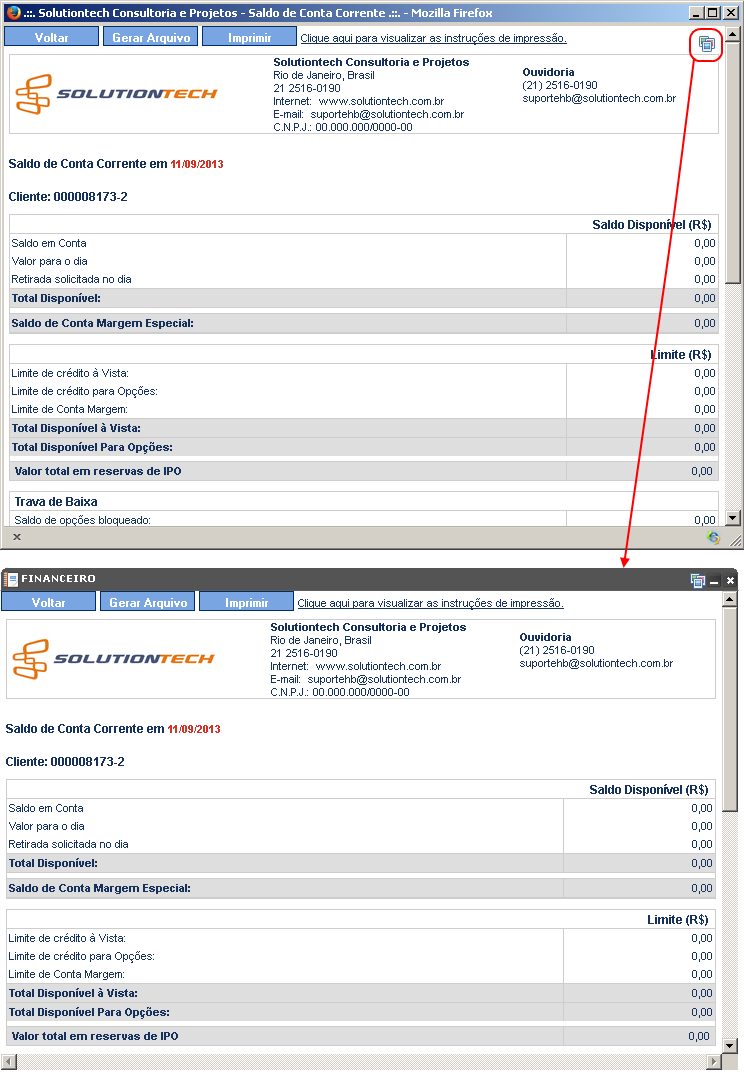Viewport: 744px width, 1072px height.
Task: Click Firefox logo in the title bar
Action: (13, 12)
